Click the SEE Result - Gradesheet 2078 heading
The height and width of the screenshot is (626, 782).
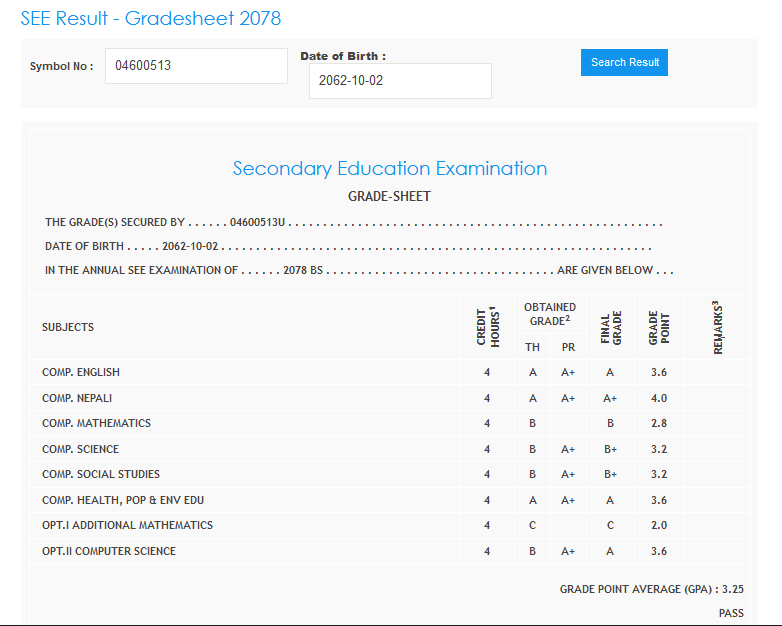click(x=151, y=19)
